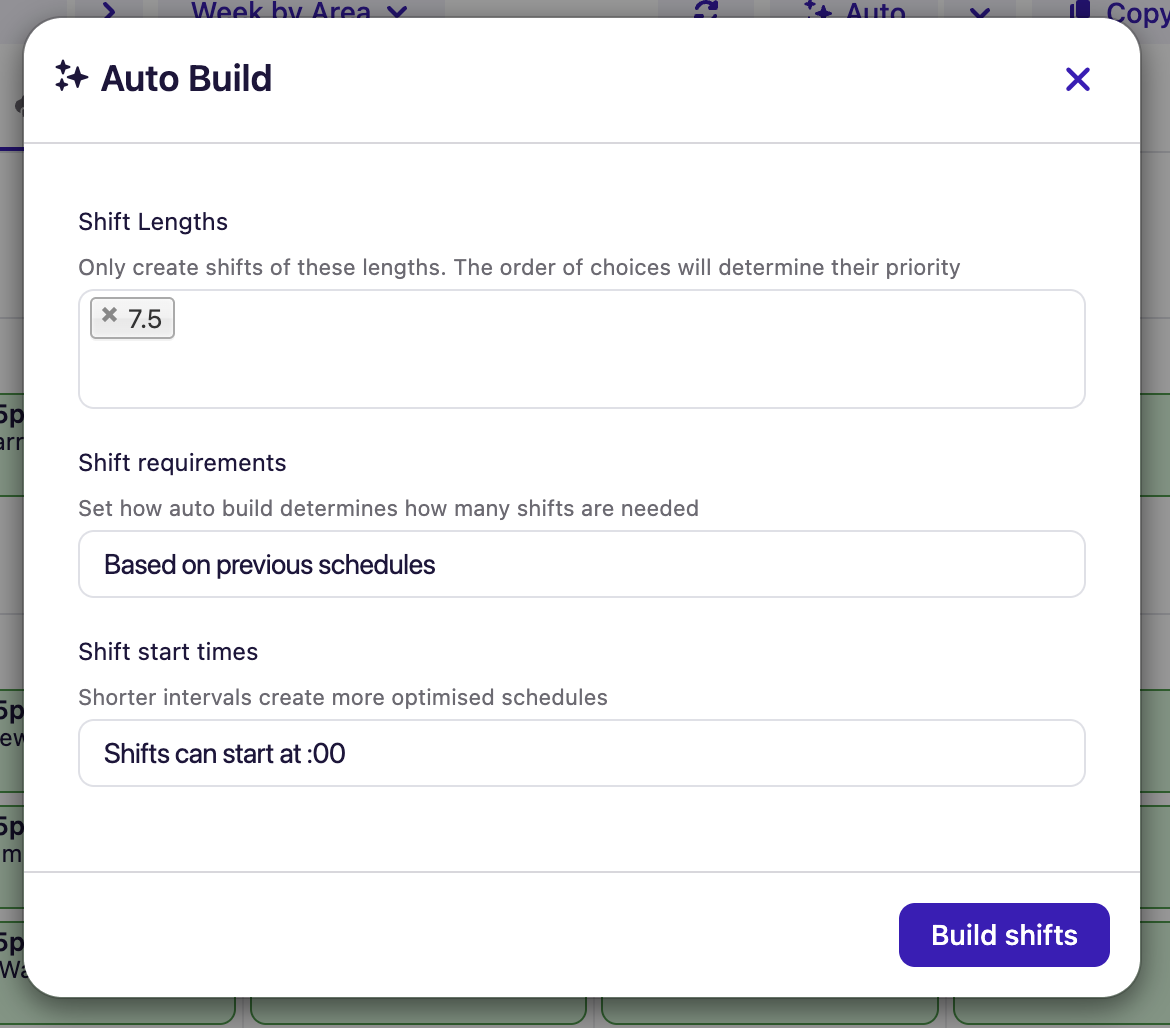Click the sparkles icon on the Auto control
The height and width of the screenshot is (1028, 1170).
[x=816, y=10]
